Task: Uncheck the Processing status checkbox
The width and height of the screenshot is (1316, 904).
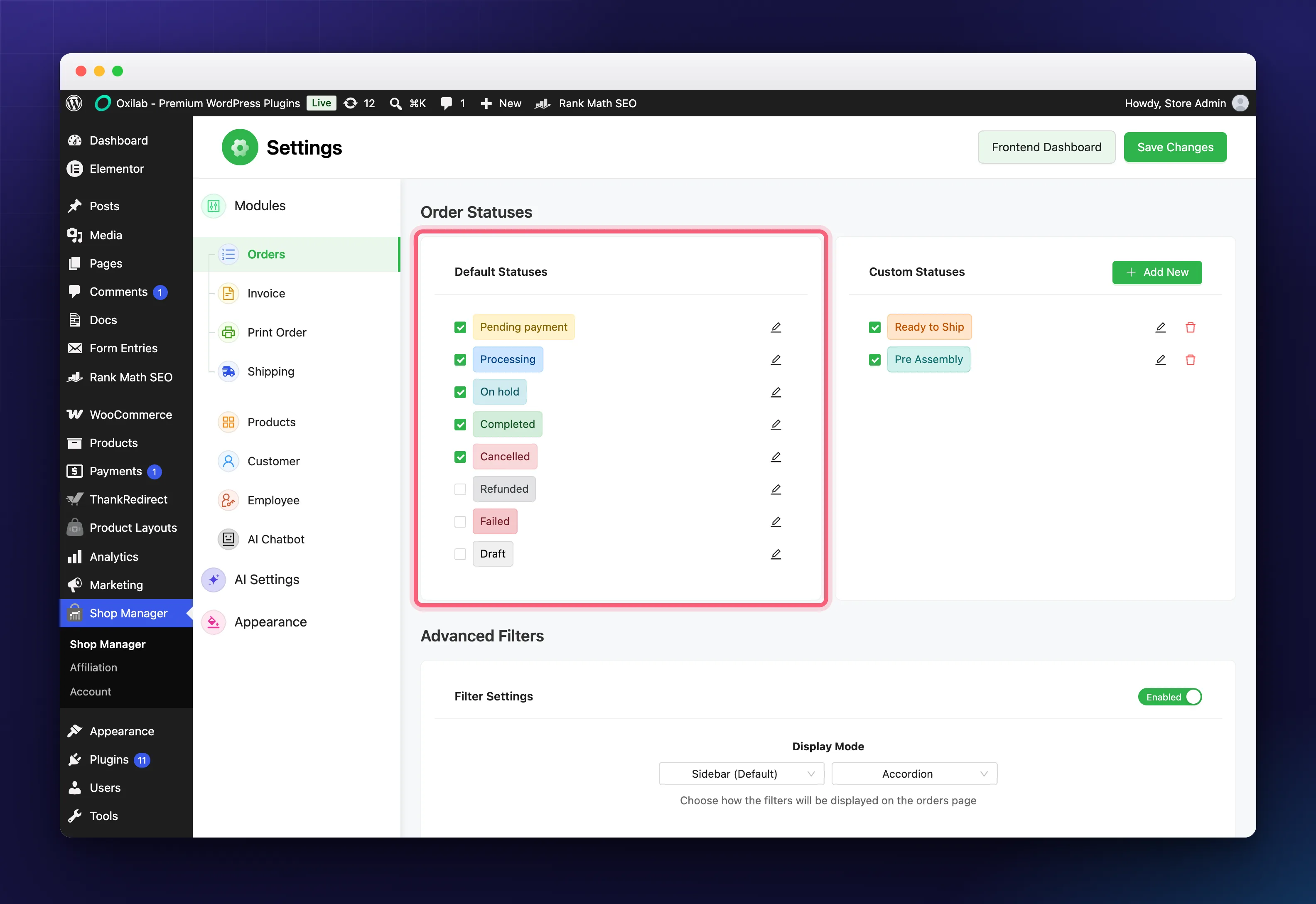Action: pos(460,360)
